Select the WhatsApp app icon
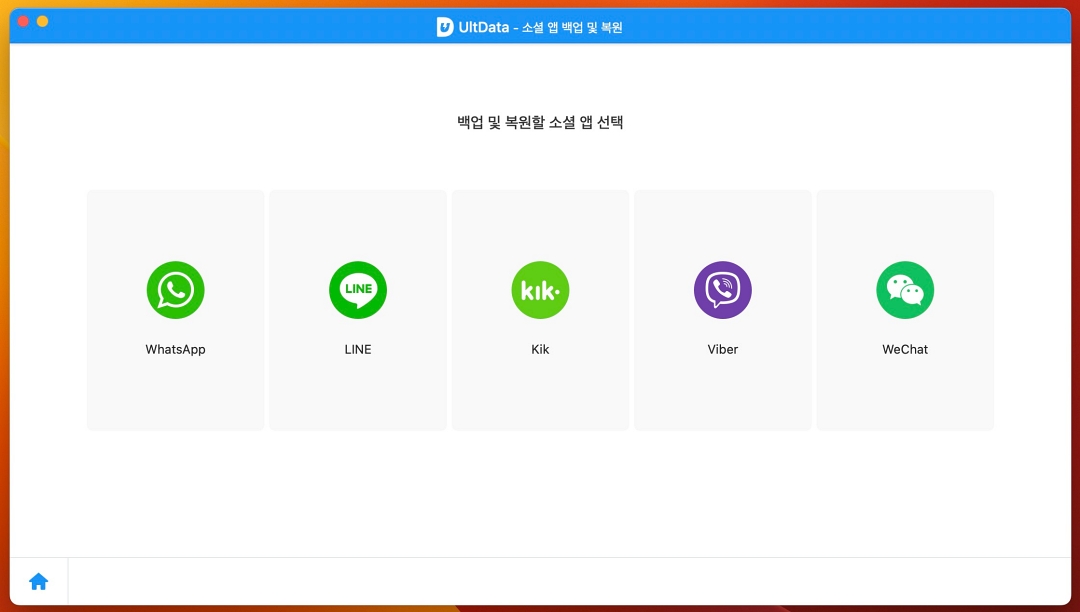The width and height of the screenshot is (1080, 612). coord(176,290)
